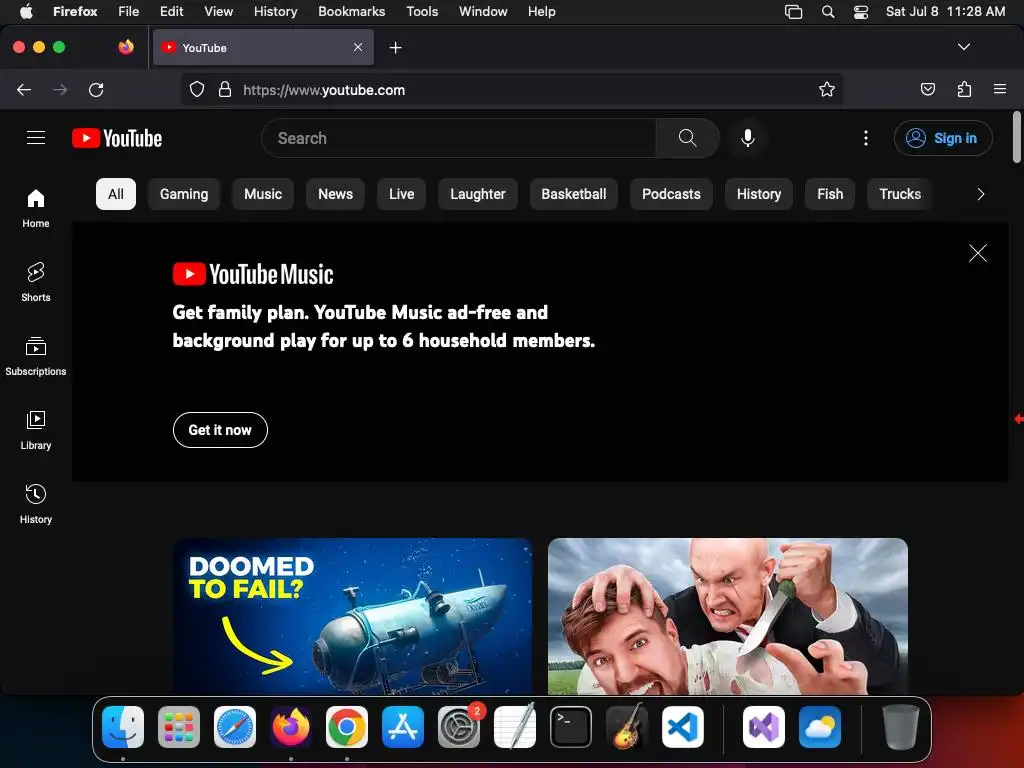Open the Doomed to Fail submarine video
This screenshot has height=768, width=1024.
pyautogui.click(x=353, y=616)
